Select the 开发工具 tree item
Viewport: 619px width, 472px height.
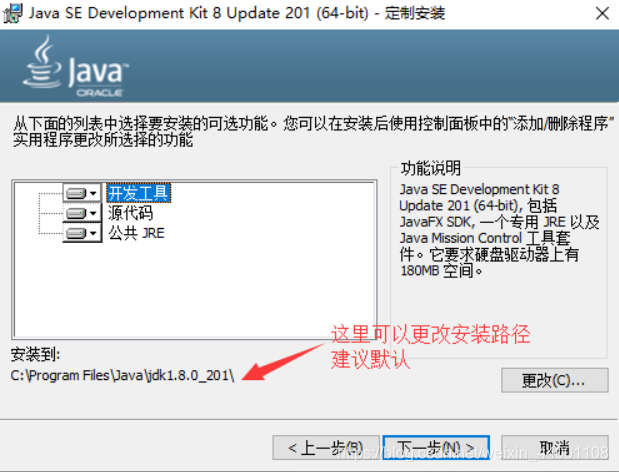139,193
